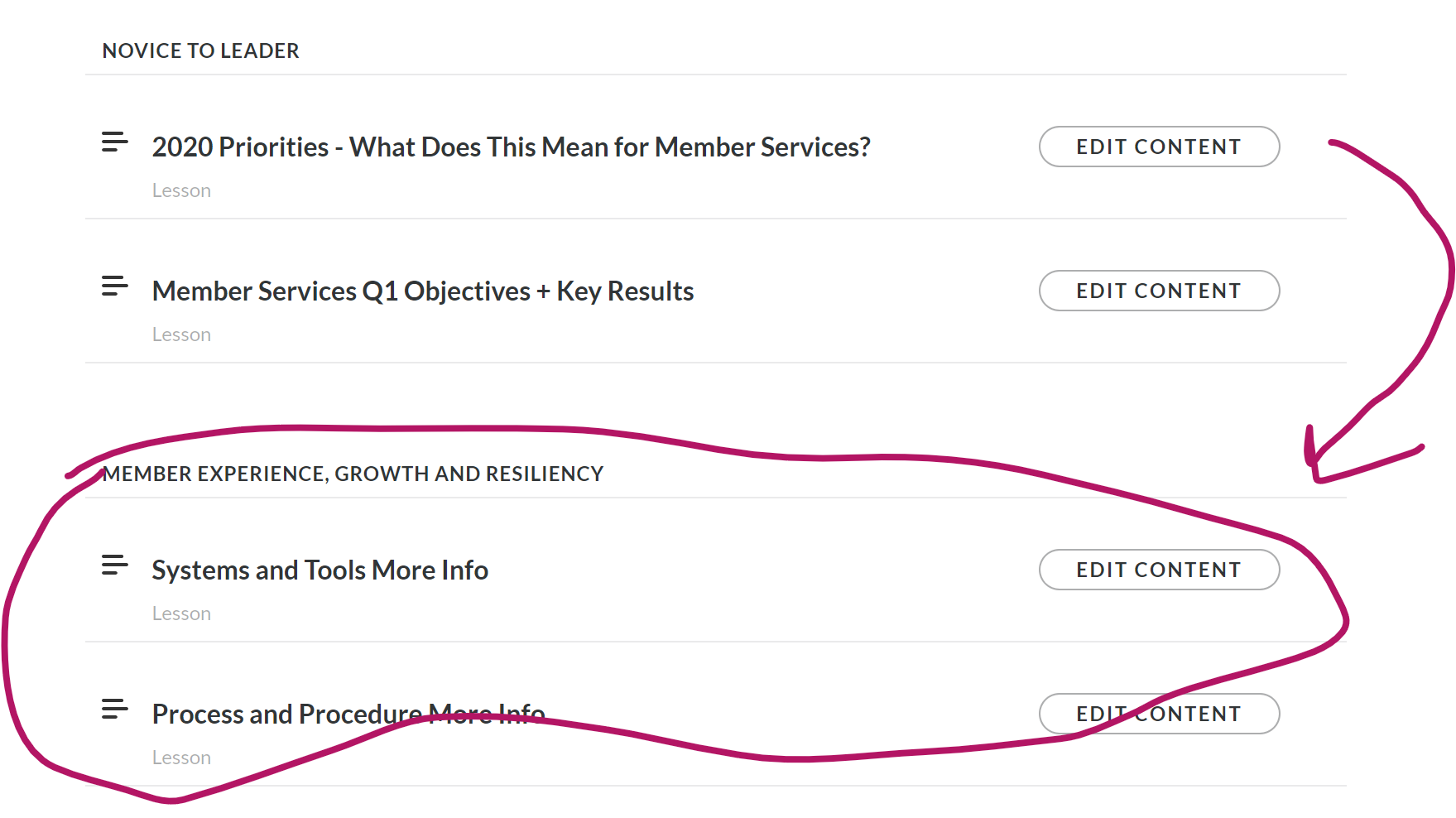Click the Lesson label under 2020 Priorities

(181, 191)
